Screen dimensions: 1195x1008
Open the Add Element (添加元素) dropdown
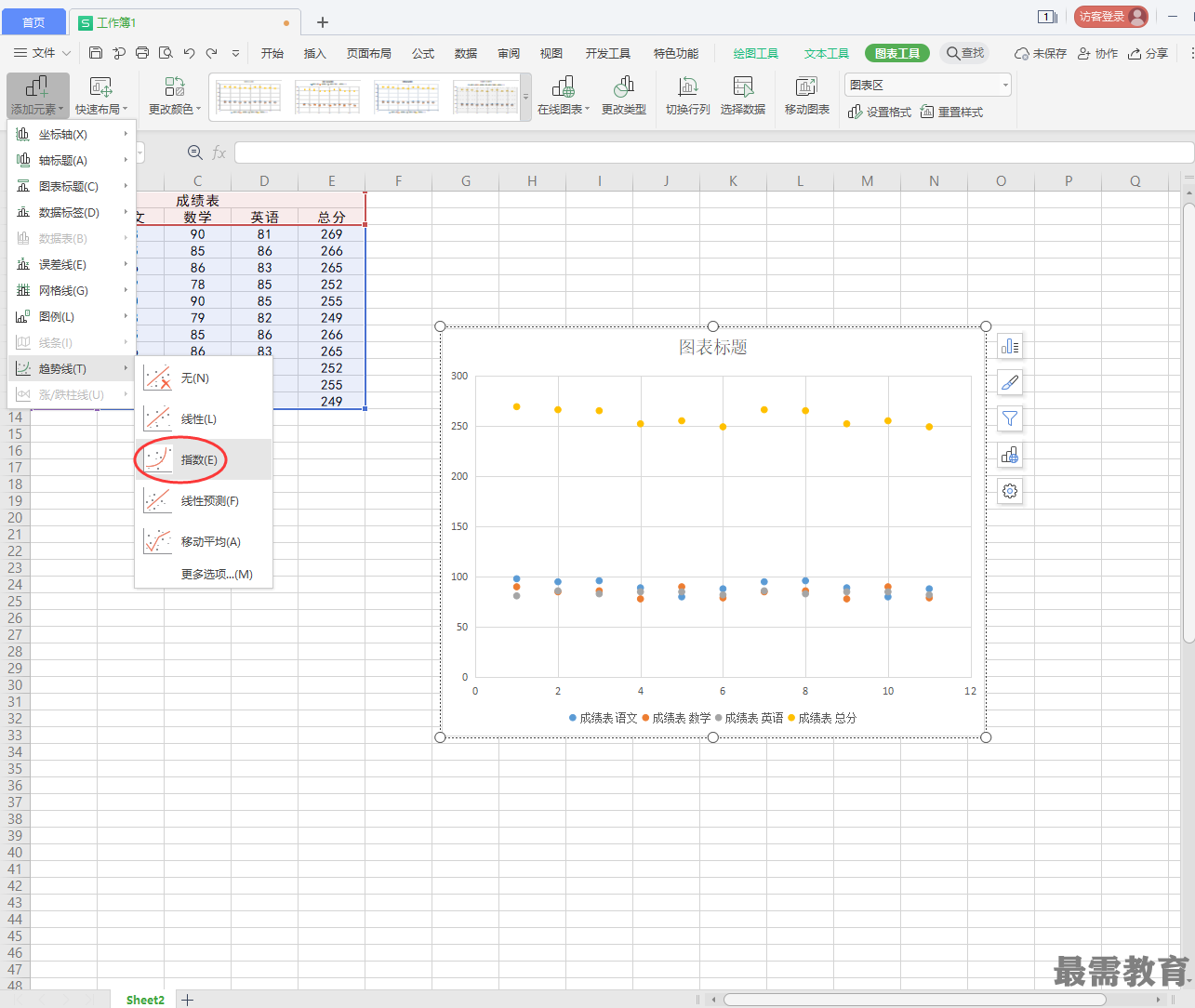pyautogui.click(x=37, y=96)
